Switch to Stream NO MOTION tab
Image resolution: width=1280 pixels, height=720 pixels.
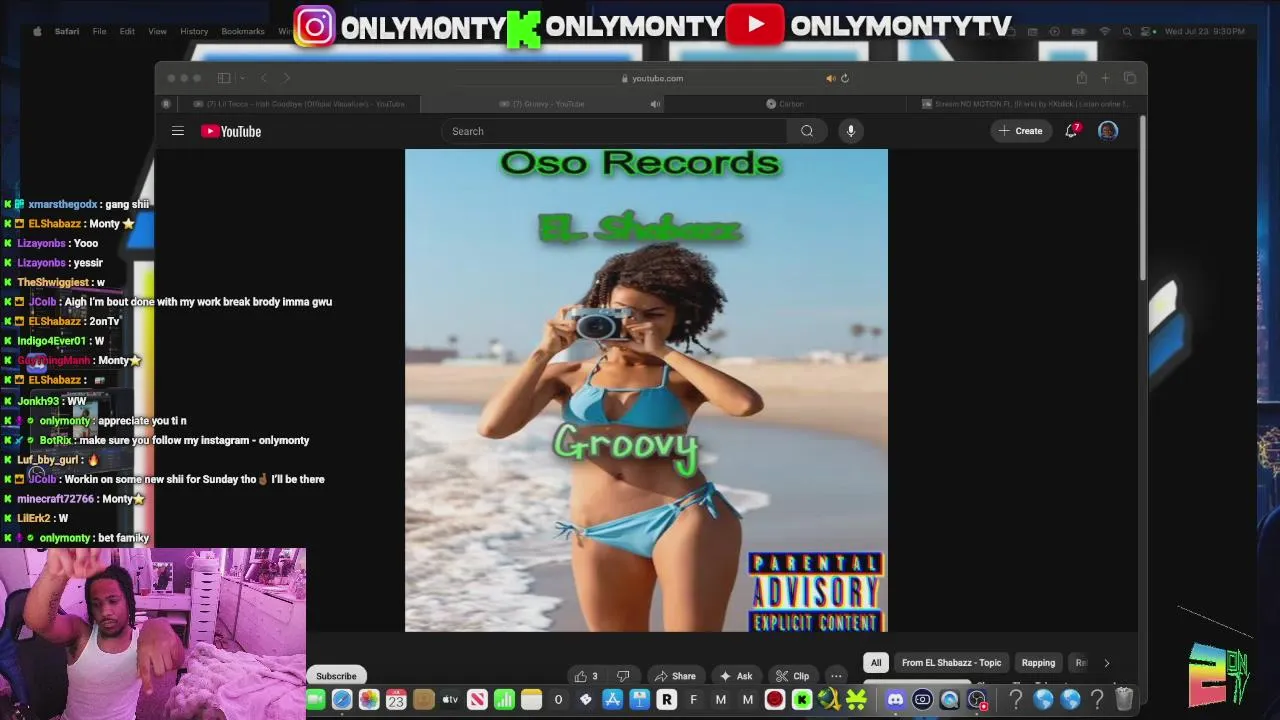click(1025, 104)
